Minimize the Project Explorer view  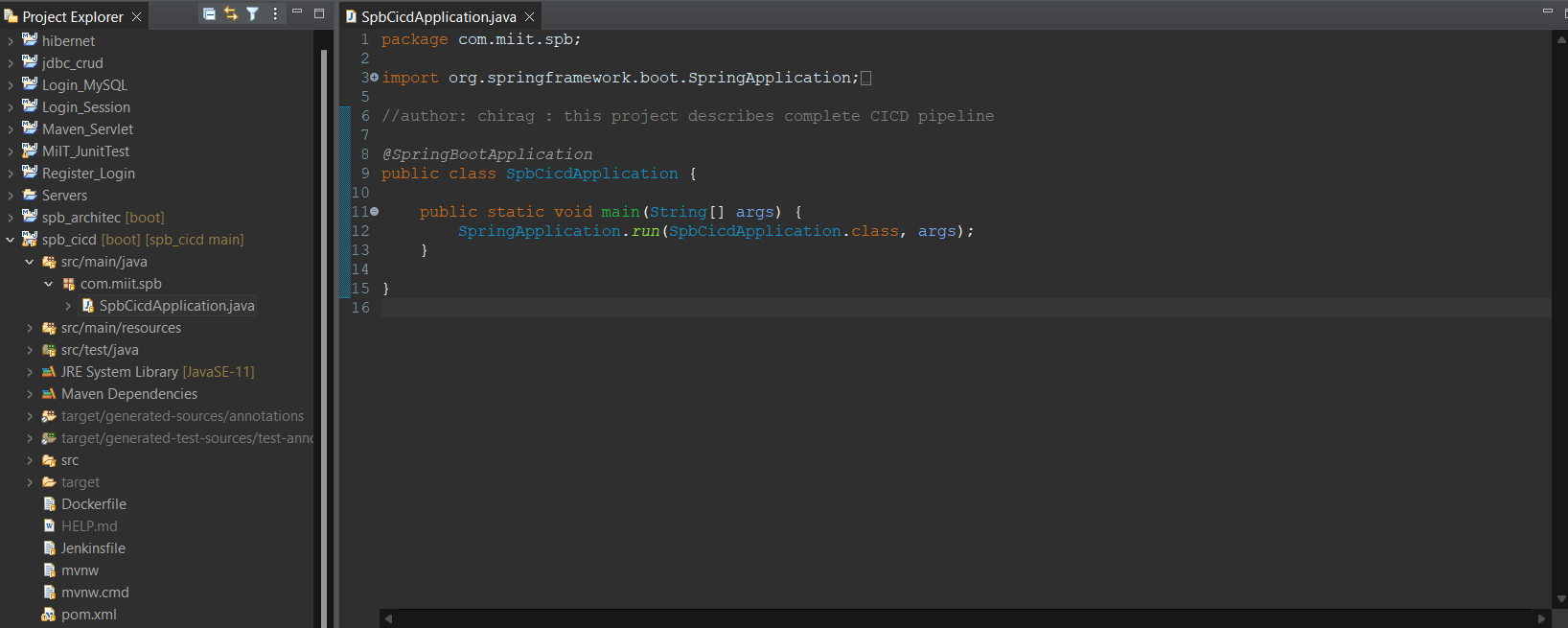pos(297,12)
